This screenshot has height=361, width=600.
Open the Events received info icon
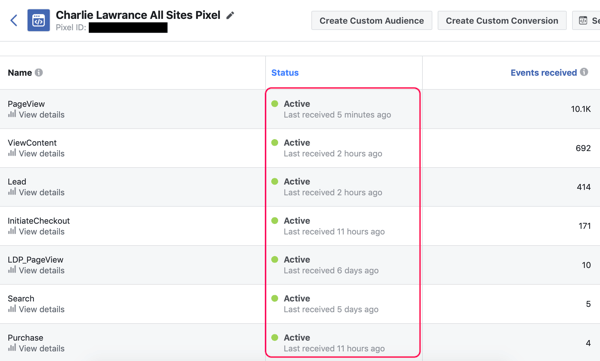[x=584, y=72]
